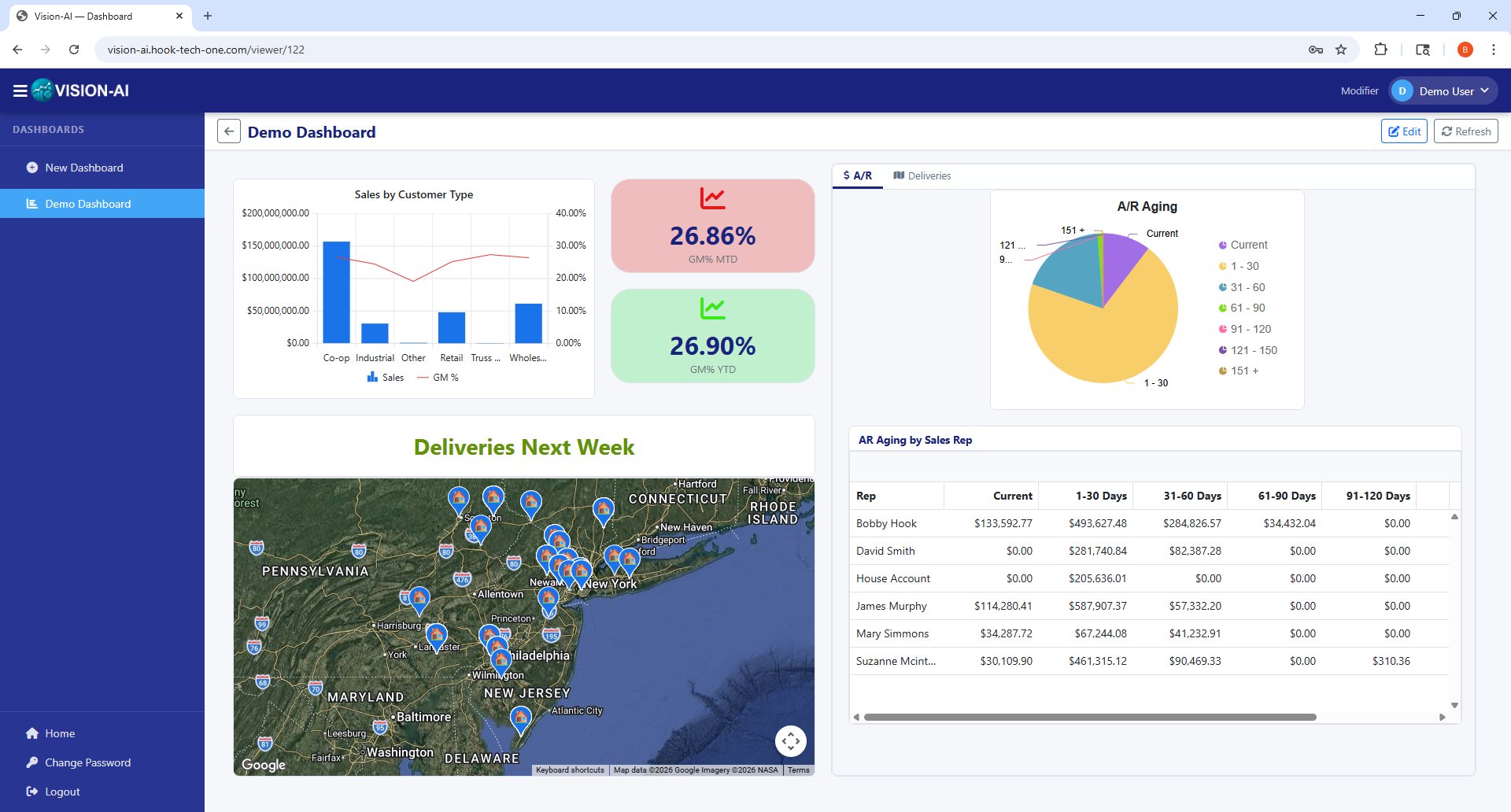Viewport: 1511px width, 812px height.
Task: Switch to the Deliveries tab
Action: click(x=922, y=175)
